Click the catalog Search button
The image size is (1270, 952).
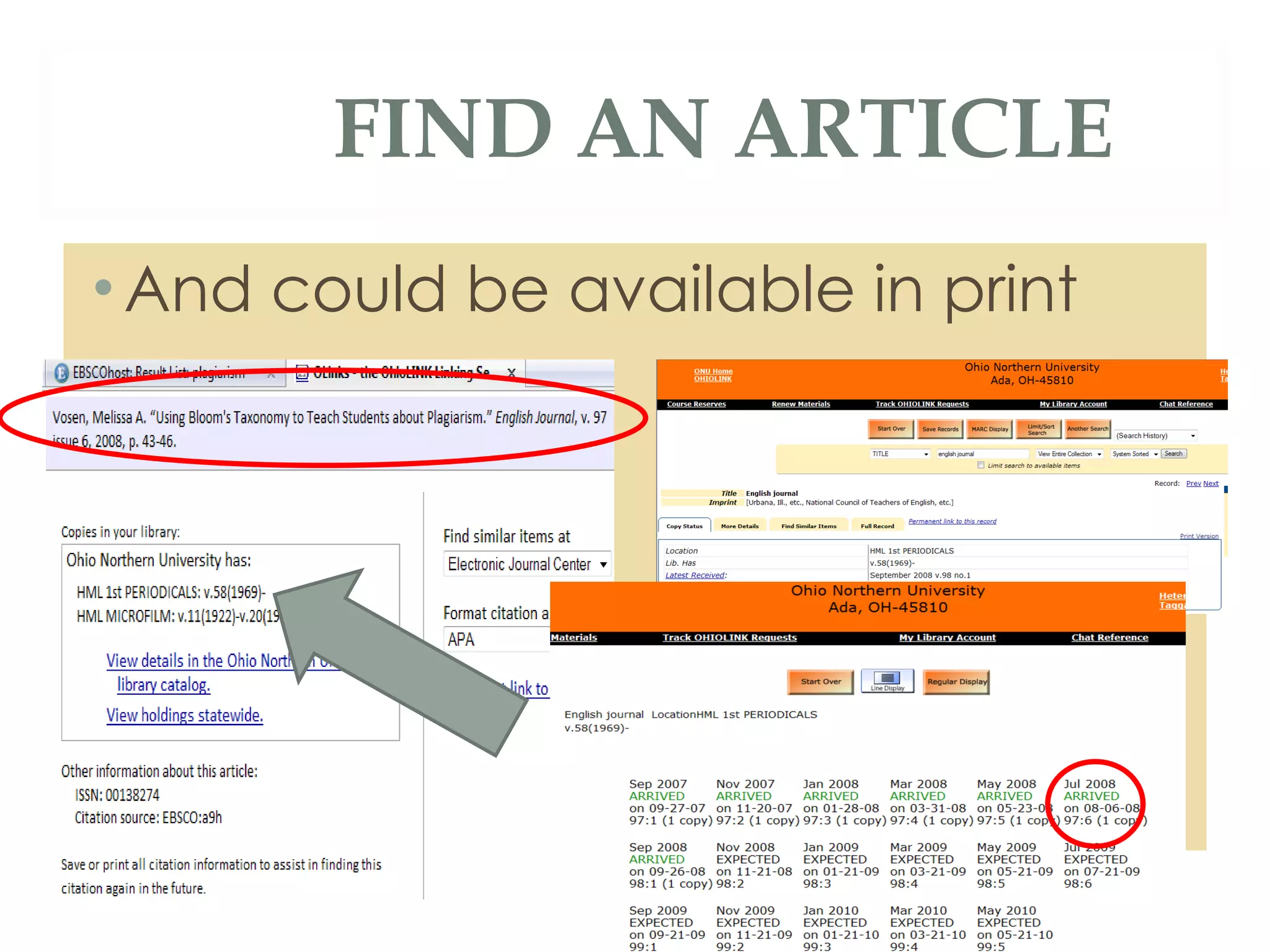pyautogui.click(x=1173, y=454)
